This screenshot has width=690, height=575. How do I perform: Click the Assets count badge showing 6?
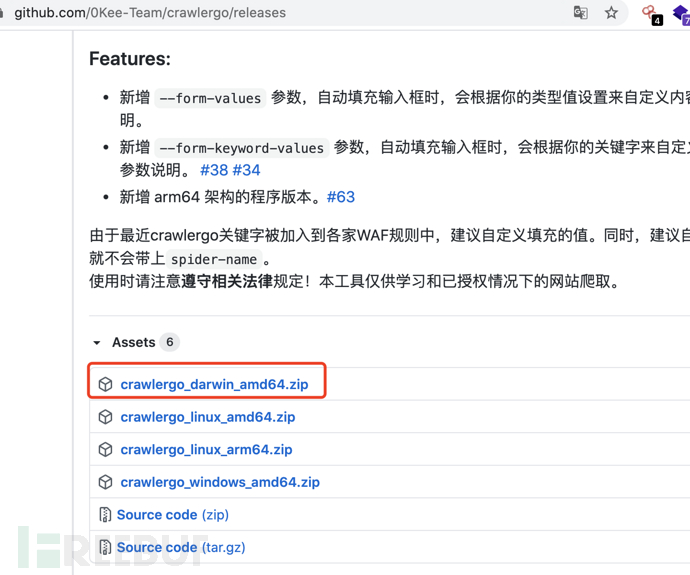tap(170, 342)
